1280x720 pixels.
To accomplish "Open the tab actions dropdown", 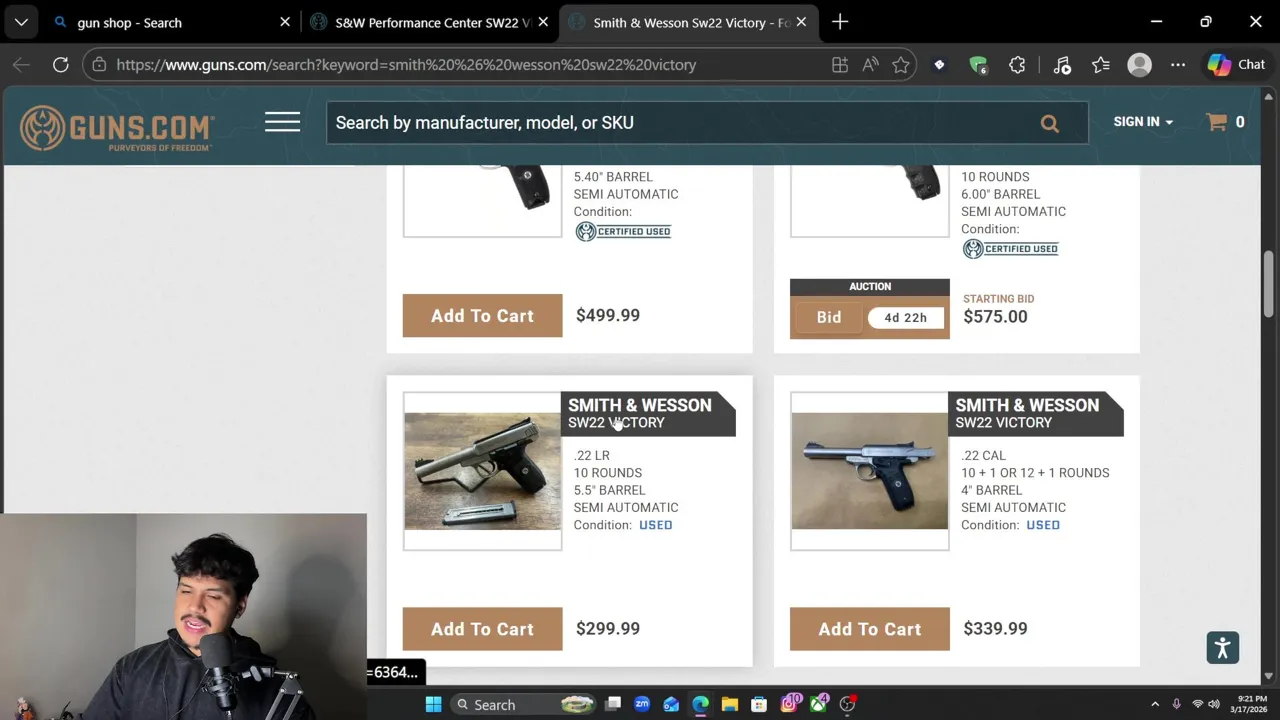I will pos(21,22).
